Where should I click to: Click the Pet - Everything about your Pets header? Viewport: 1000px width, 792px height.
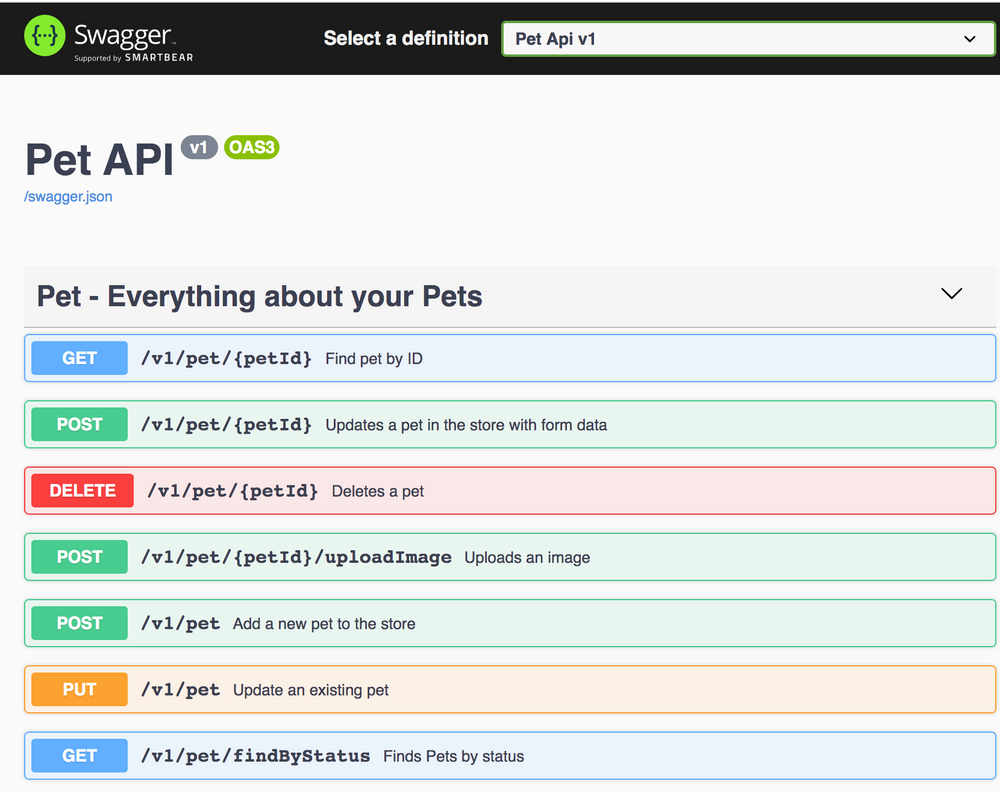click(x=258, y=296)
